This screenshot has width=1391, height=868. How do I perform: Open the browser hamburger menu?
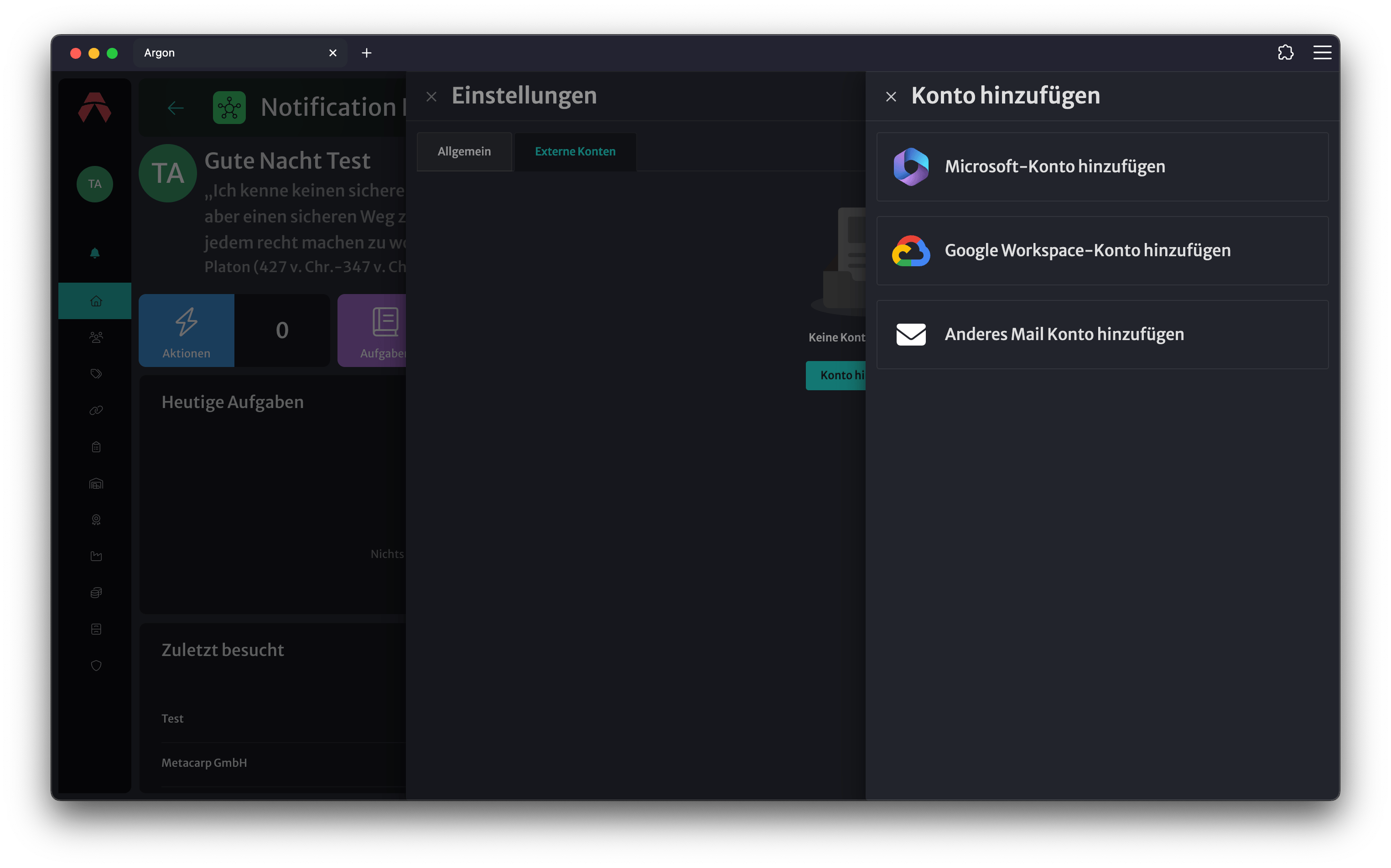click(x=1322, y=53)
